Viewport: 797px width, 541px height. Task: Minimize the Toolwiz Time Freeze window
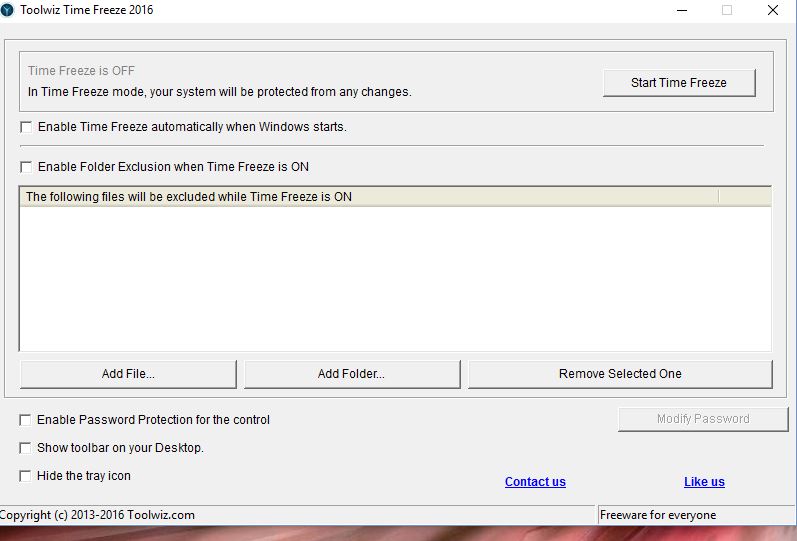pos(682,10)
